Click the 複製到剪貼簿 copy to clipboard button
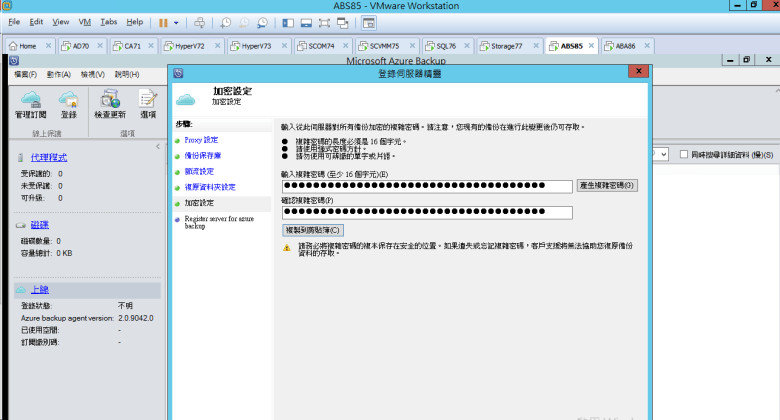Viewport: 780px width, 420px height. click(x=313, y=230)
